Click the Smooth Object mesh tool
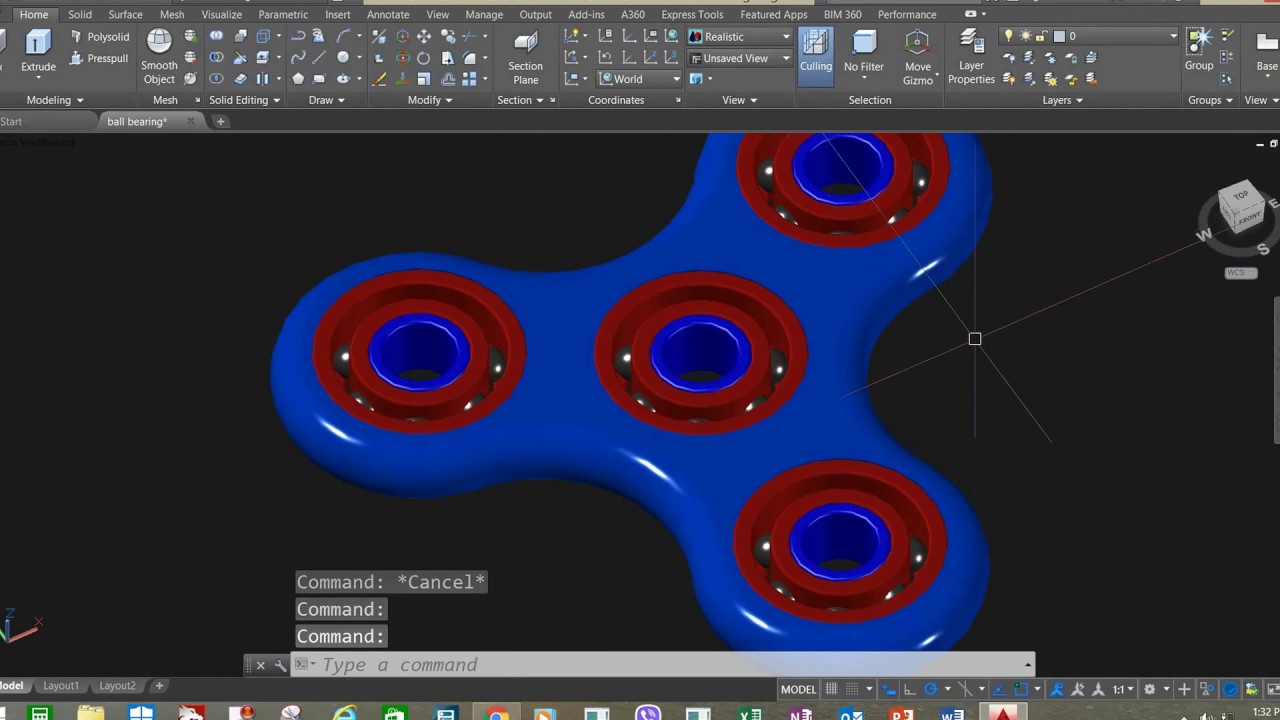This screenshot has width=1280, height=720. (159, 56)
